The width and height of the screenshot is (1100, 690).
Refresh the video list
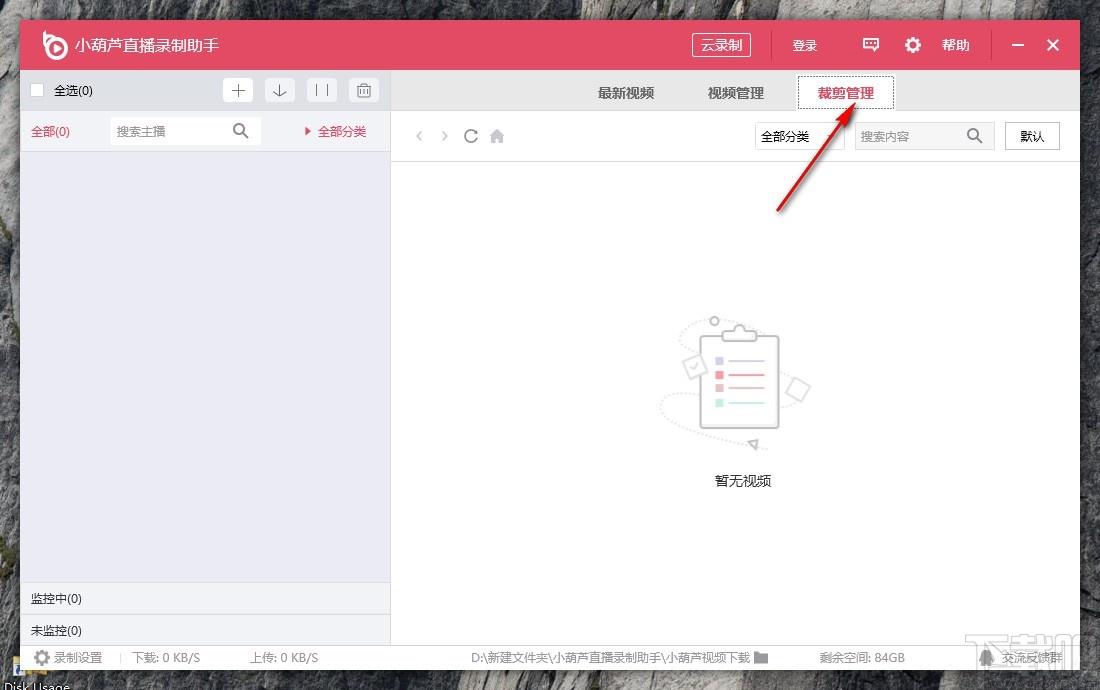point(471,136)
